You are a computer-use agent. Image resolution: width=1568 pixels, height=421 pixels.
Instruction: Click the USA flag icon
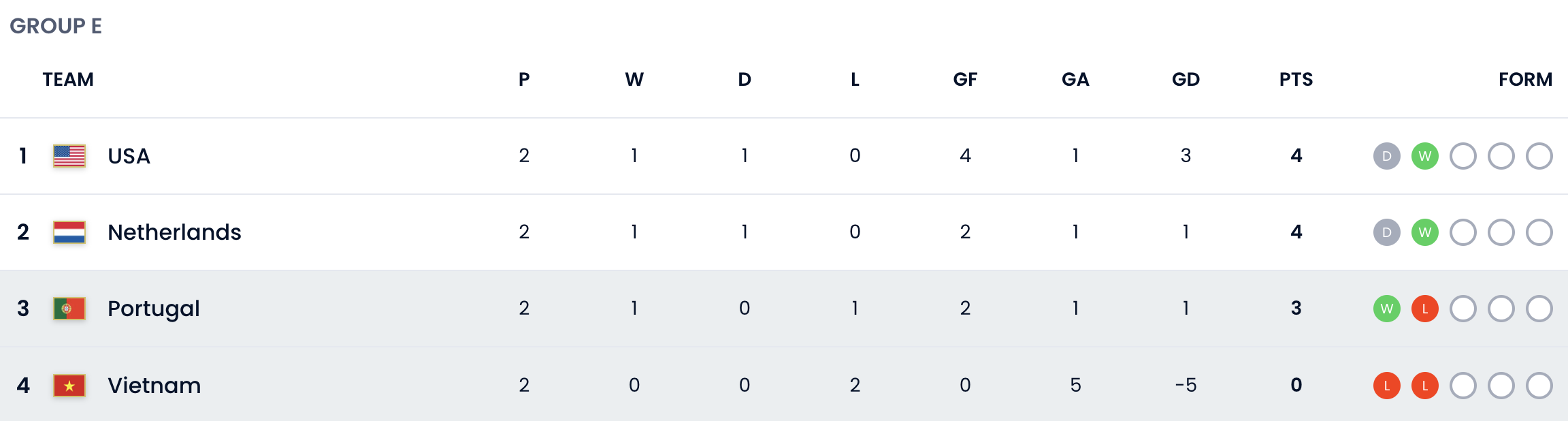[69, 156]
